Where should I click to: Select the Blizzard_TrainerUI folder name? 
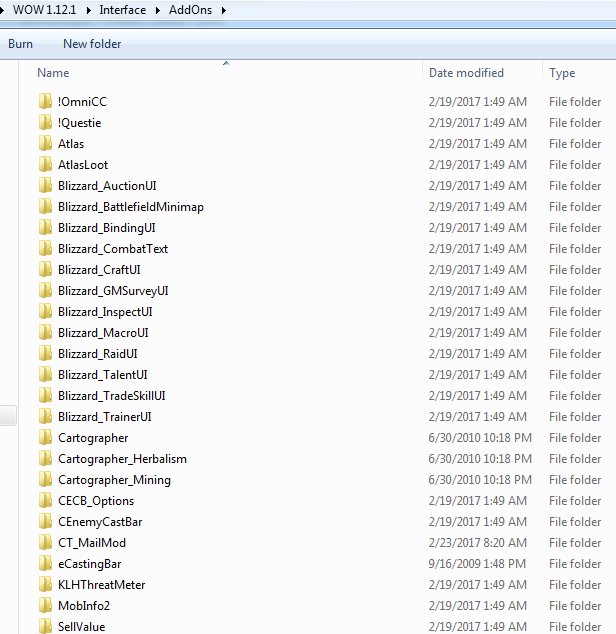click(105, 417)
